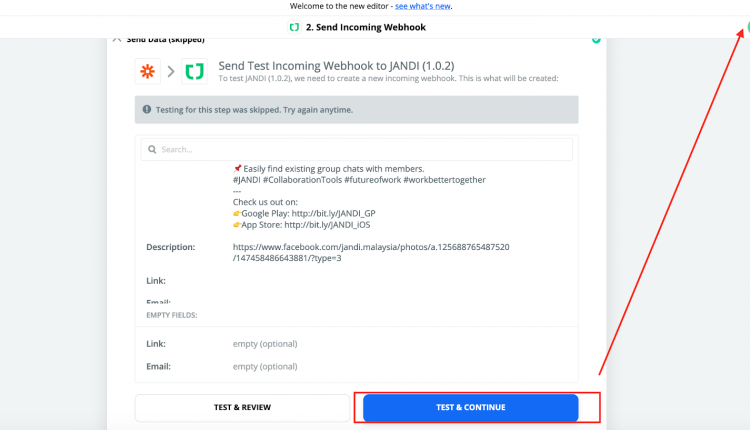The height and width of the screenshot is (430, 750).
Task: Open the "see what's new" link
Action: pos(423,6)
